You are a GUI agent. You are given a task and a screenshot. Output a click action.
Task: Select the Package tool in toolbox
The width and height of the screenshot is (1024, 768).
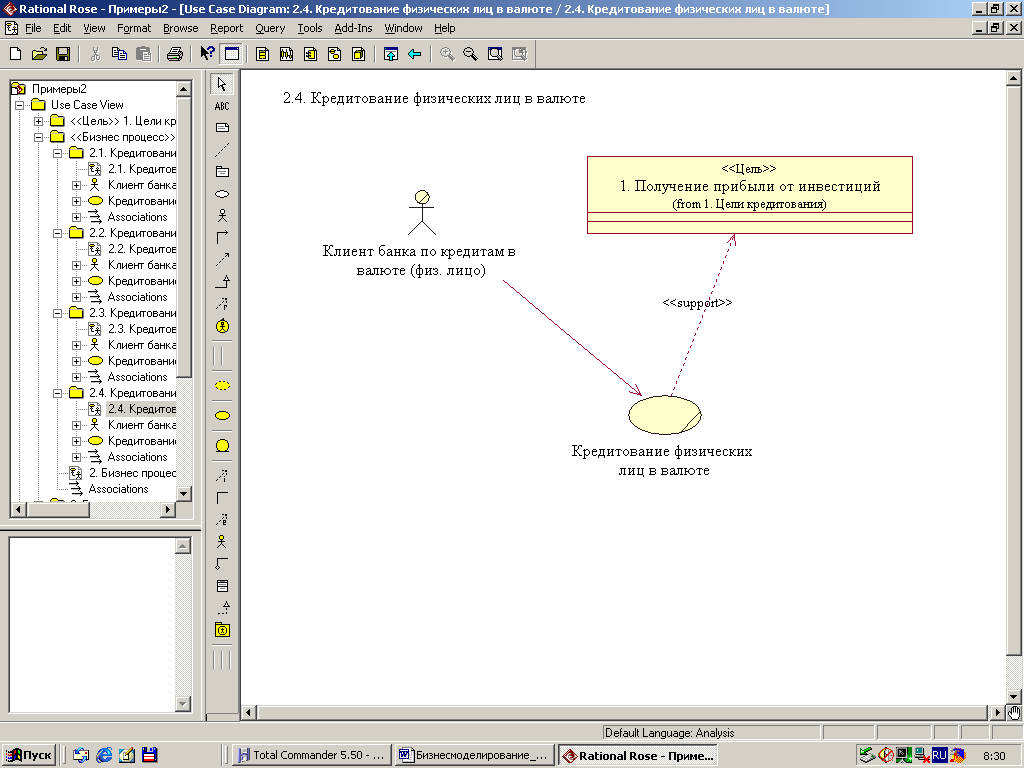(x=222, y=171)
